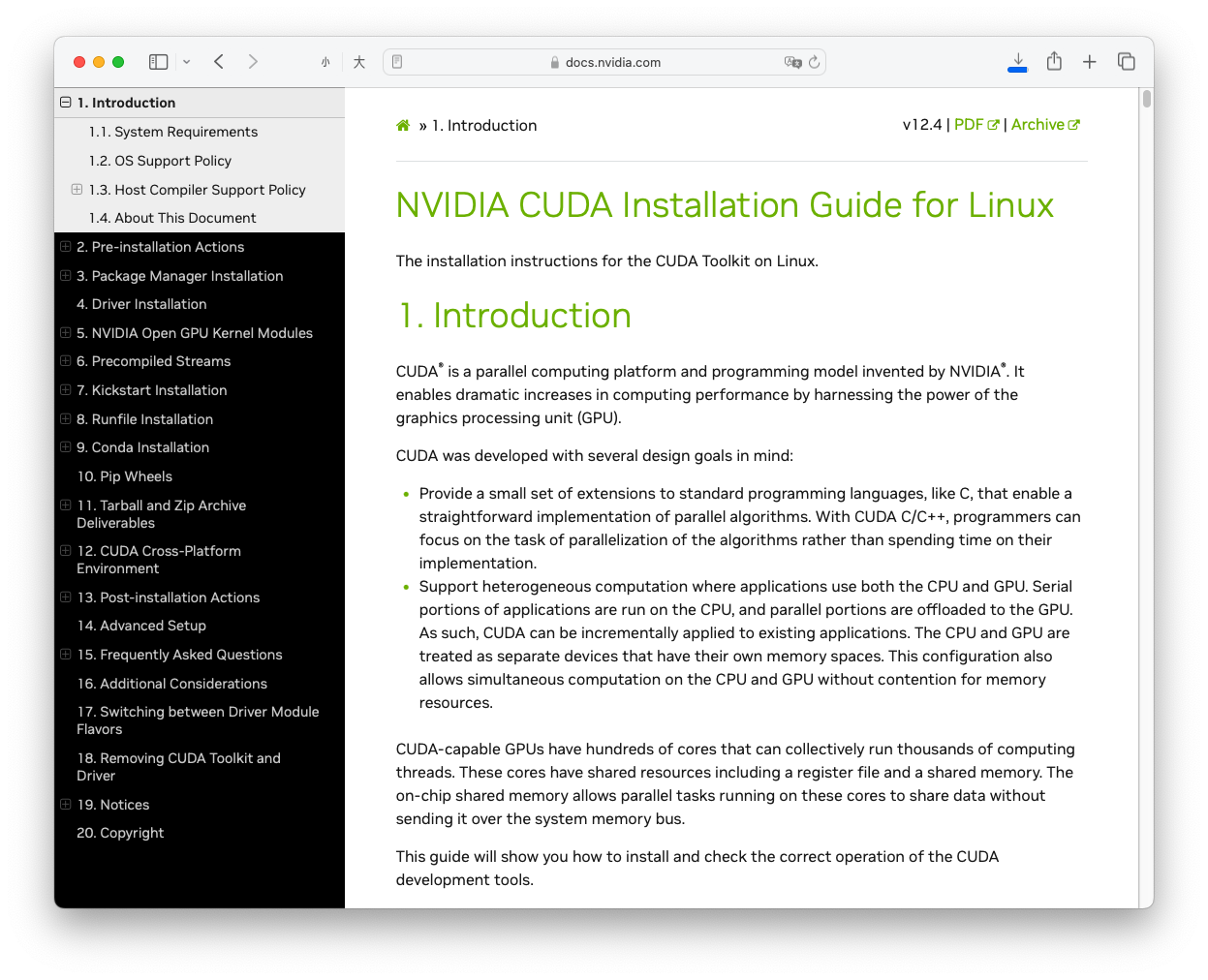Increase text size with large character button
The width and height of the screenshot is (1208, 980).
pyautogui.click(x=359, y=62)
